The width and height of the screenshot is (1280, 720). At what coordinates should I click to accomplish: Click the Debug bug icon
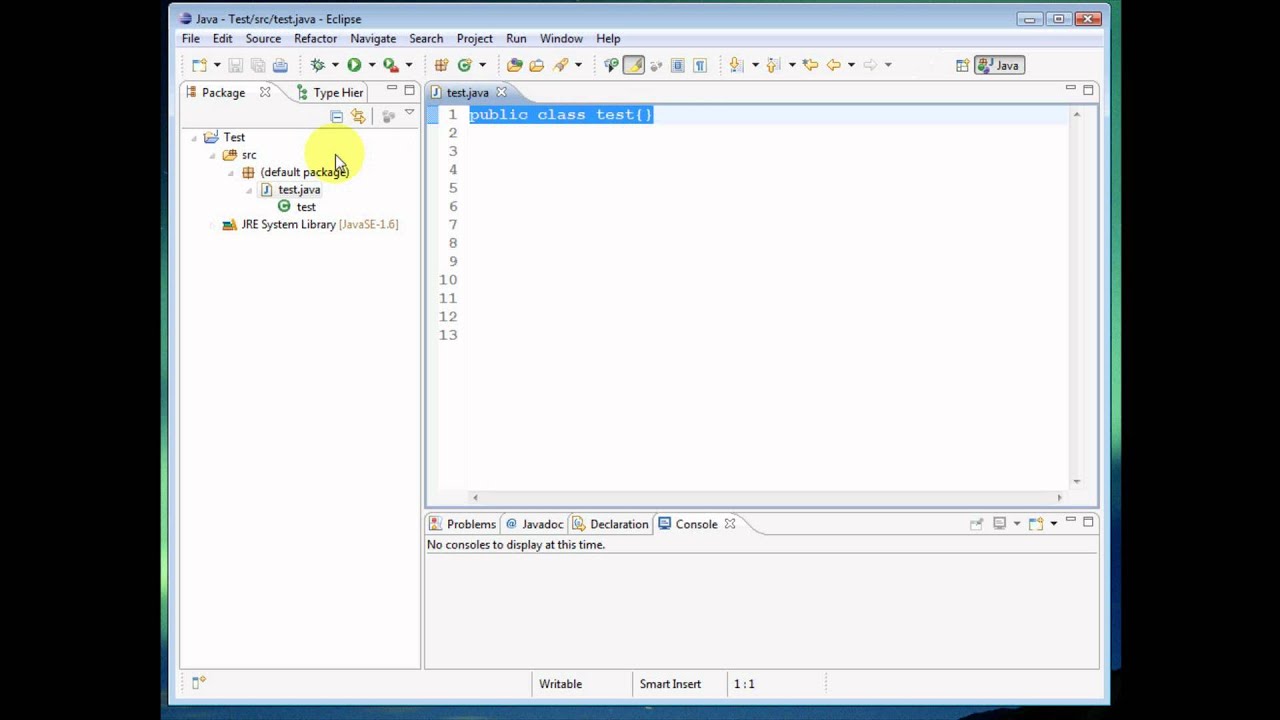coord(318,65)
